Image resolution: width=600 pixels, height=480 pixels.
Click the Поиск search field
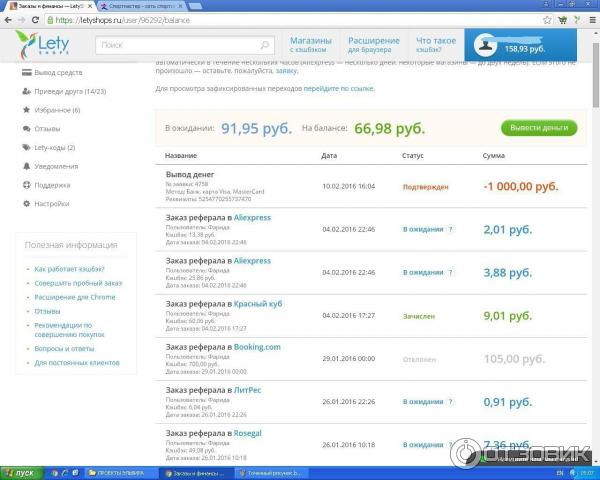[184, 45]
